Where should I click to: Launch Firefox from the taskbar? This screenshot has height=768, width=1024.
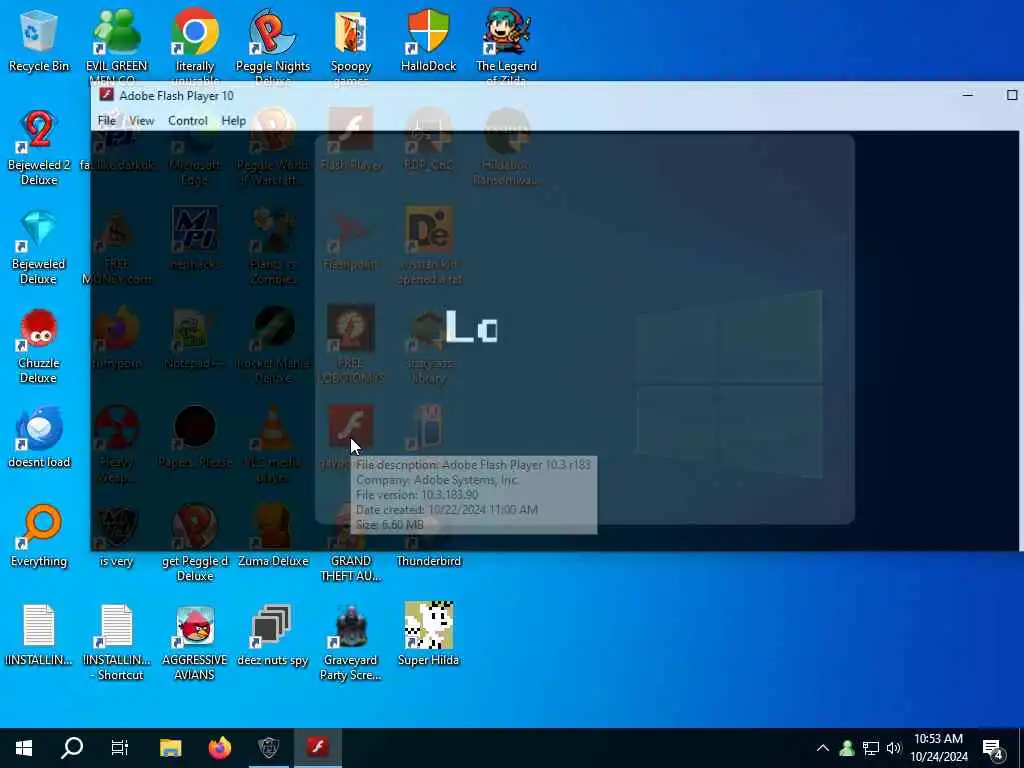[x=220, y=748]
